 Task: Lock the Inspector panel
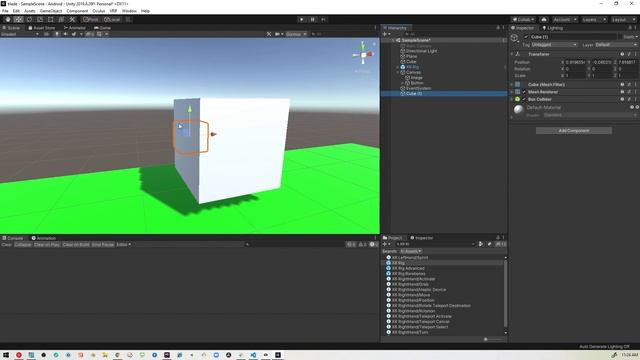click(630, 28)
